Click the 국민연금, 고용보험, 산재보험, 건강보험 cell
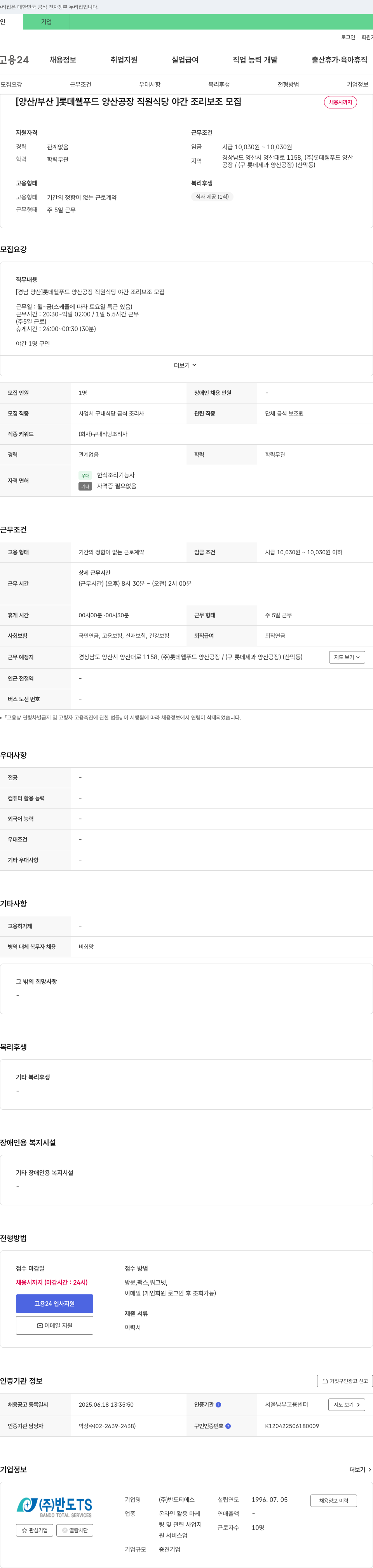Screen dimensions: 373x1568 click(124, 636)
